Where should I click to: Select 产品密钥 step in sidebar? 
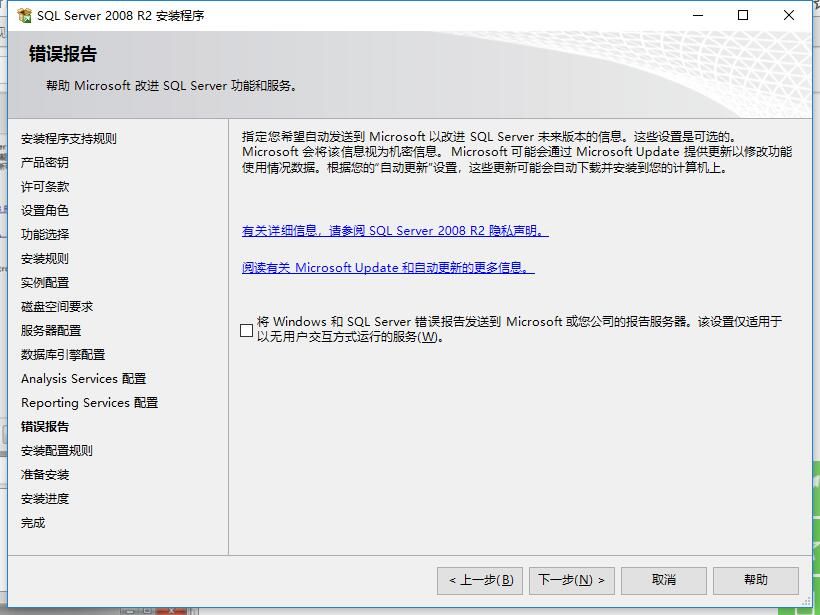[x=44, y=163]
